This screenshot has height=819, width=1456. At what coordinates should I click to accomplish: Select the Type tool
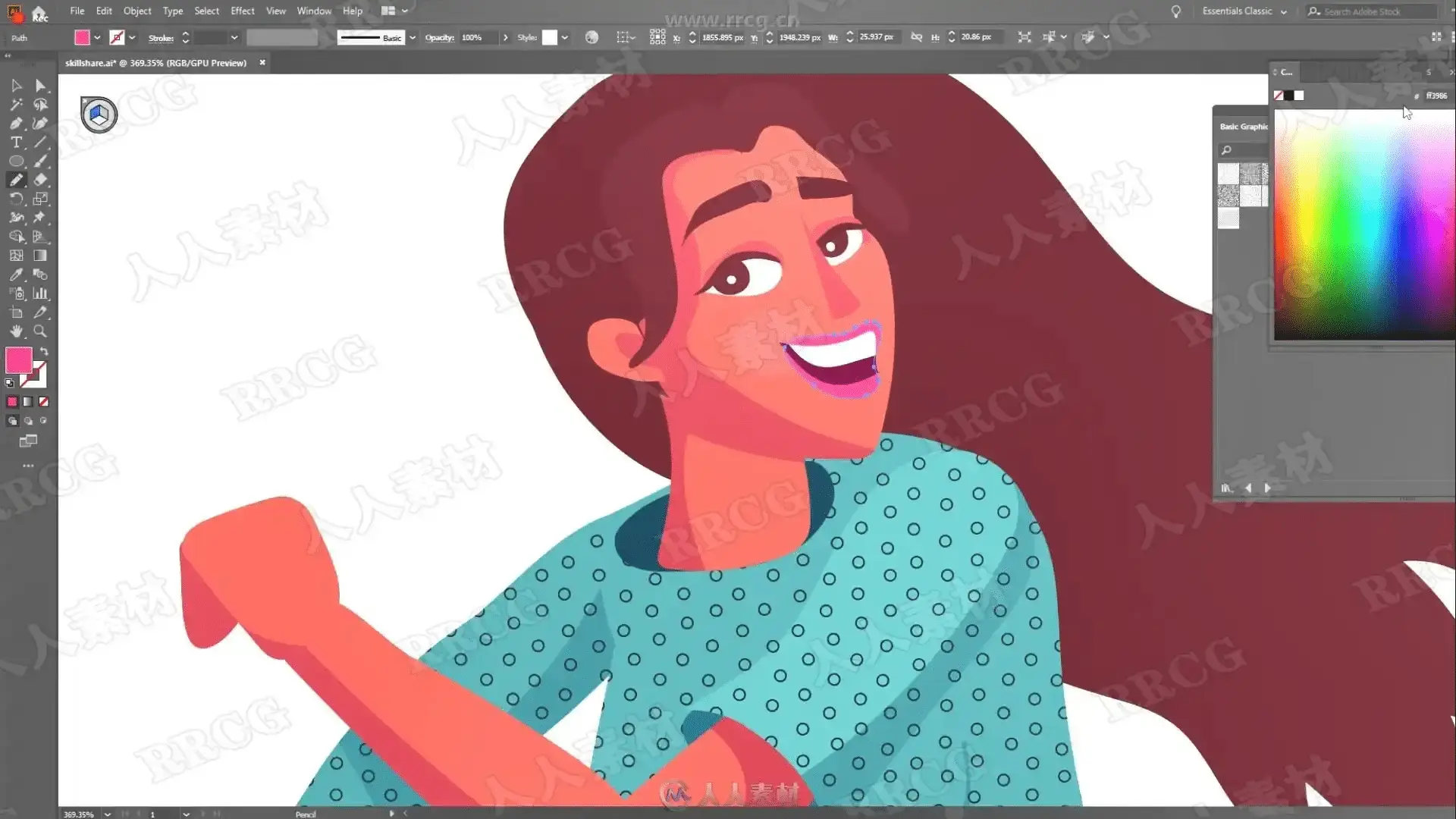coord(16,143)
